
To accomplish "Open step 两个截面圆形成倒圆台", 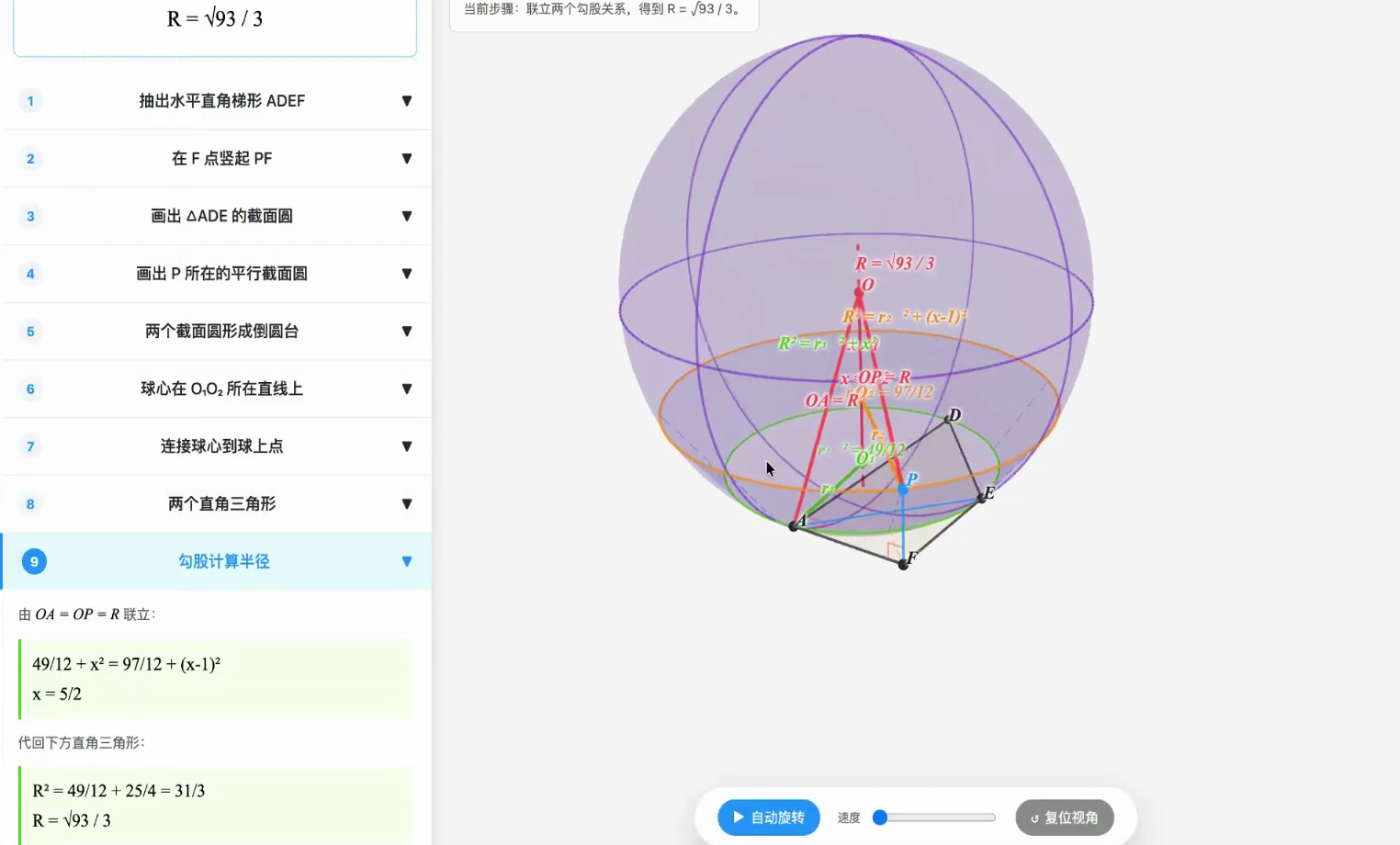I will tap(217, 332).
